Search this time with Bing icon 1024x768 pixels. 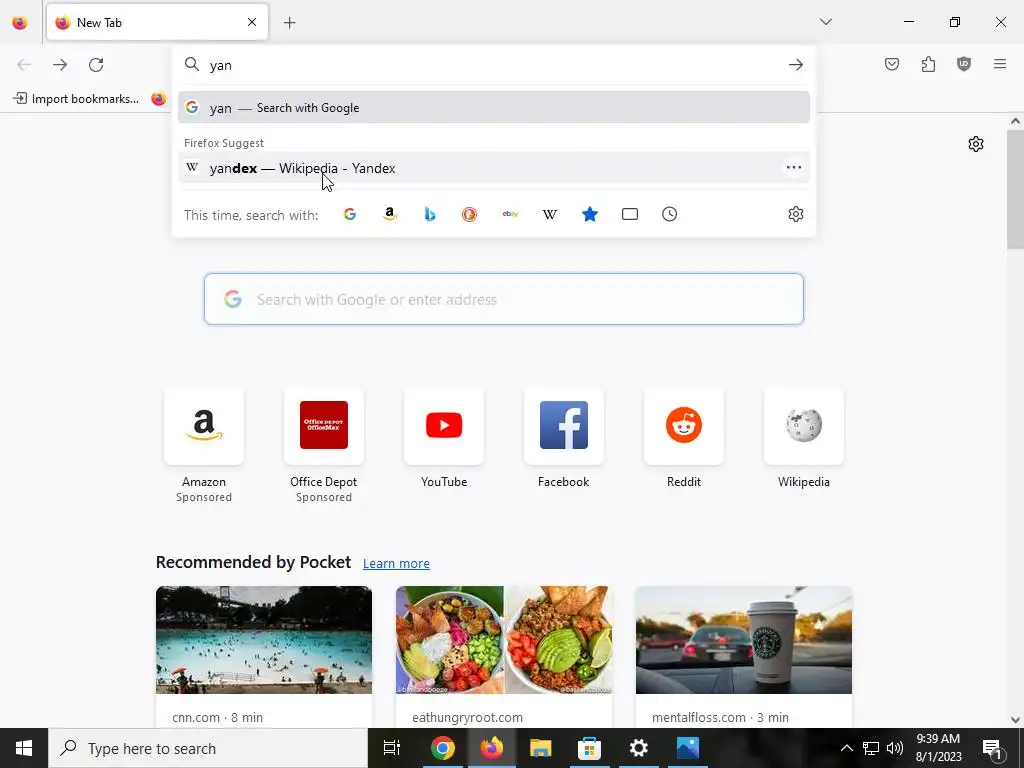click(x=430, y=214)
